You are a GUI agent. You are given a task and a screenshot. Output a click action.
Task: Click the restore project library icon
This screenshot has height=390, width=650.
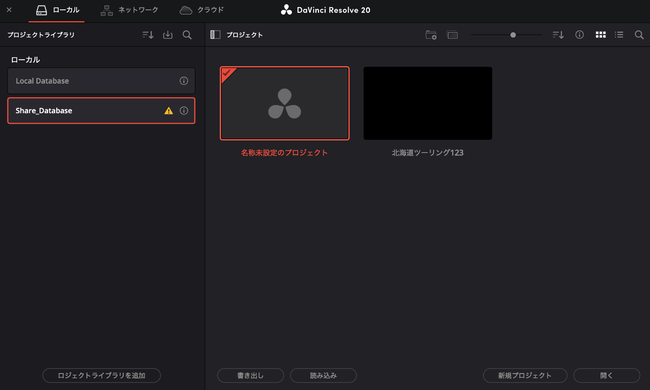point(167,35)
